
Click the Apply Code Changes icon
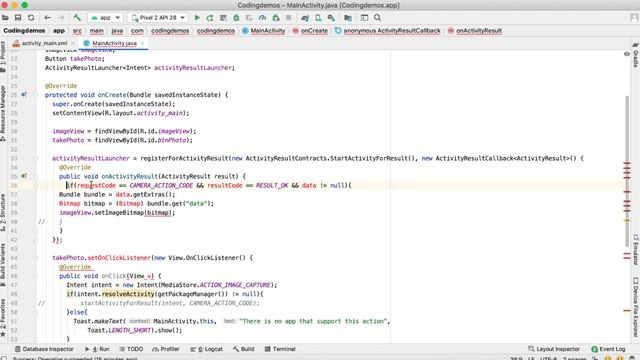click(x=223, y=18)
